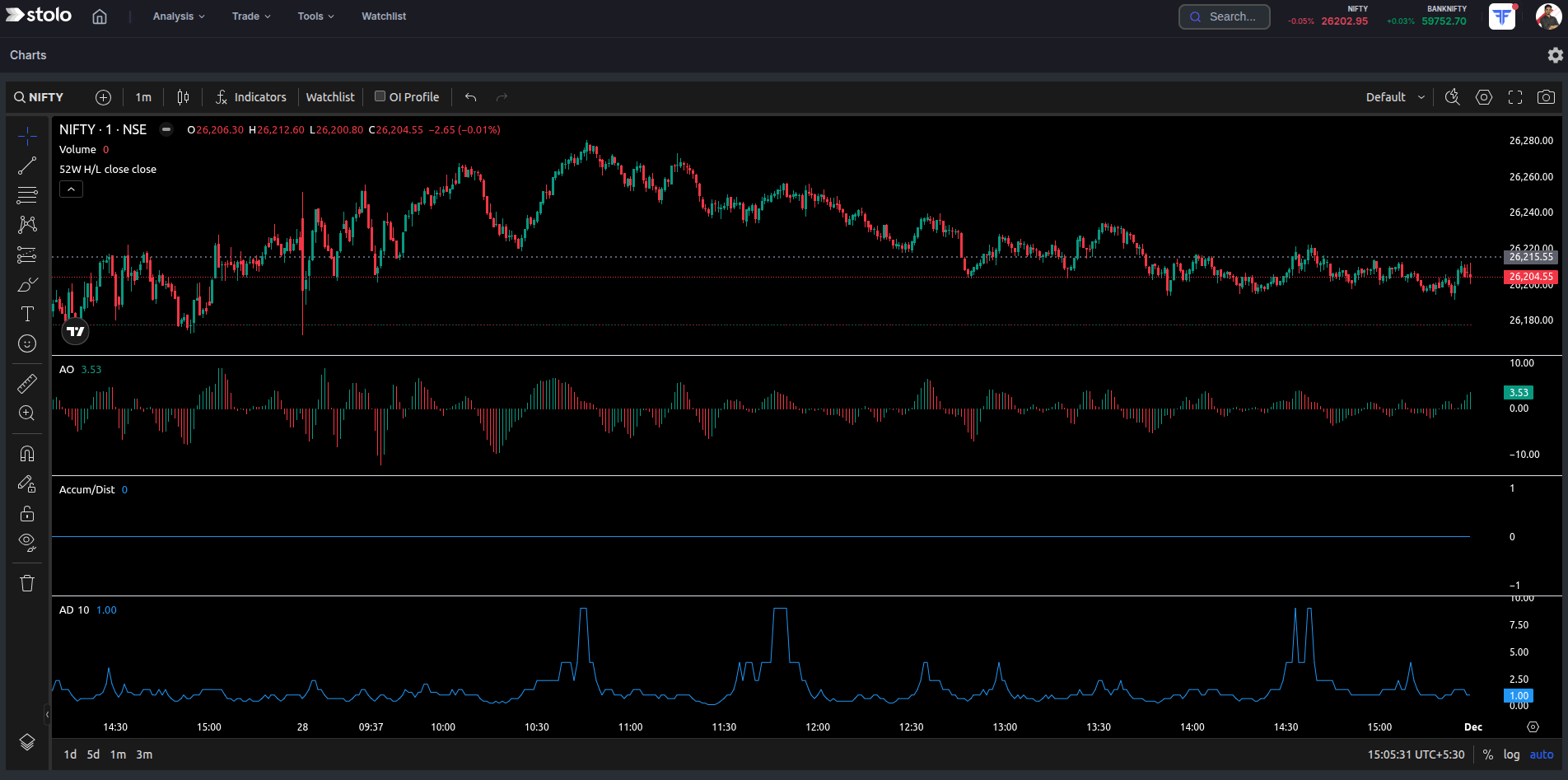Image resolution: width=1568 pixels, height=780 pixels.
Task: Select the crosshair cursor tool
Action: coord(27,137)
